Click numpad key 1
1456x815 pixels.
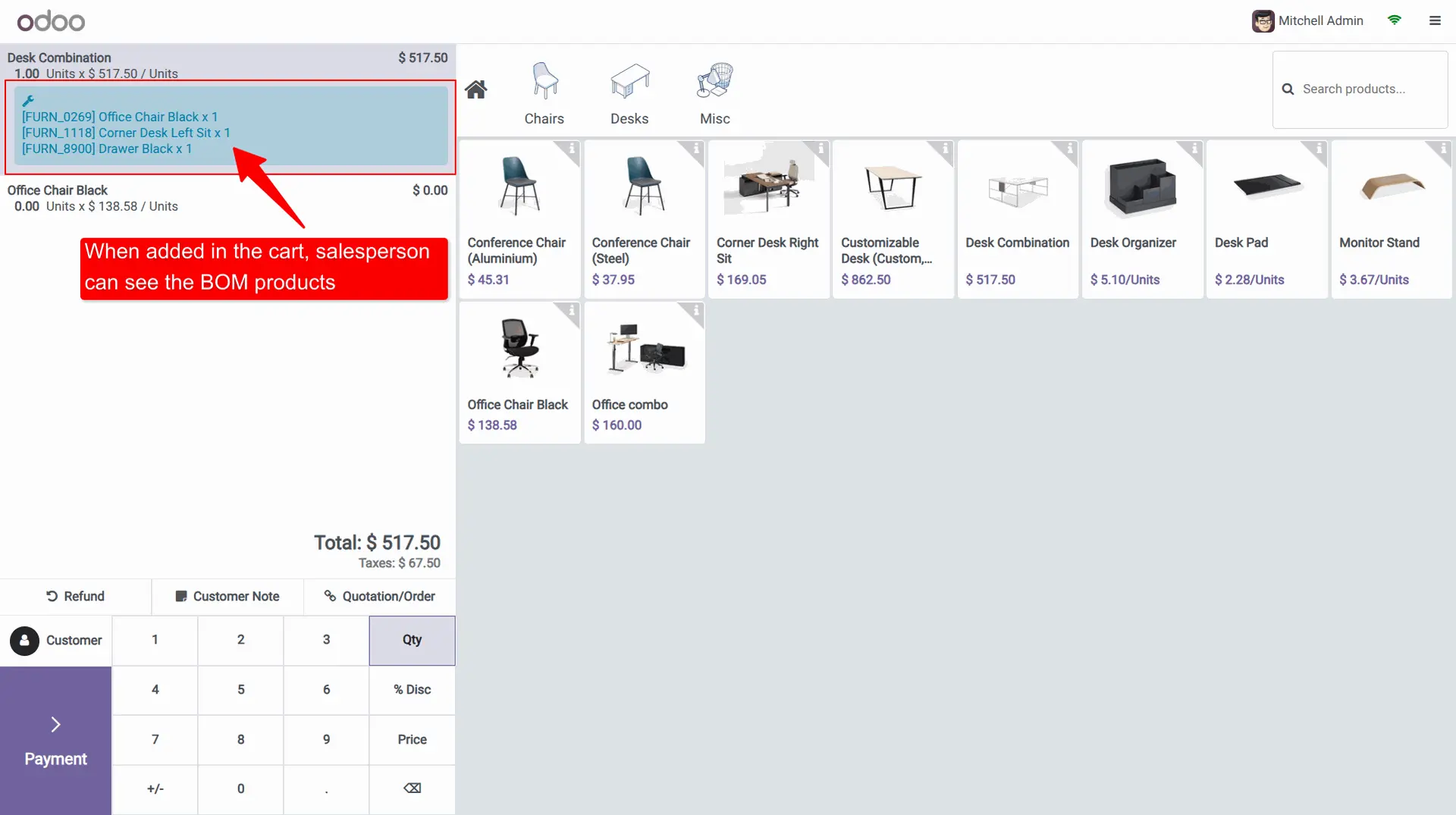pos(155,640)
